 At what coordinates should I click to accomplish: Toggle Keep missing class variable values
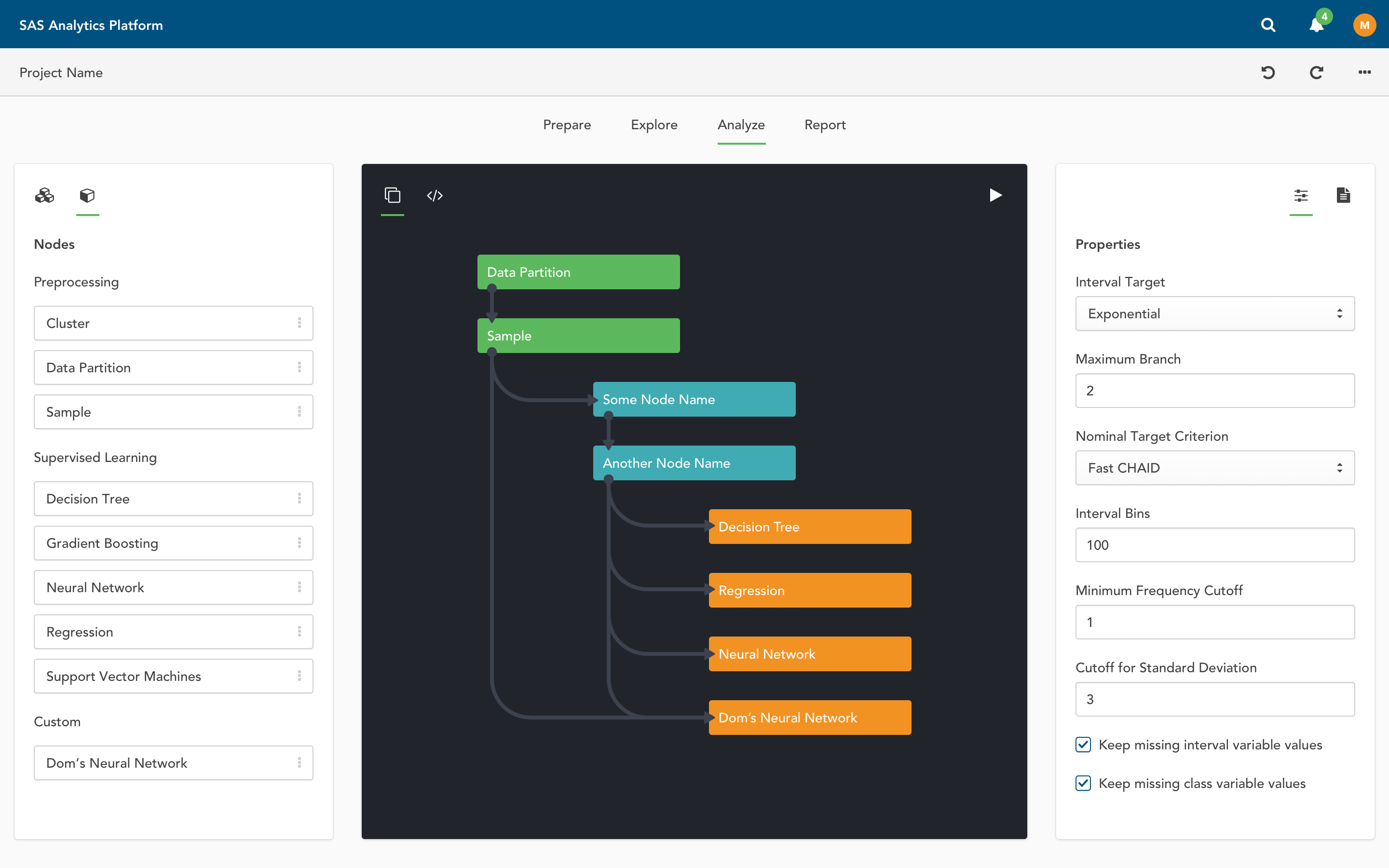pyautogui.click(x=1083, y=783)
